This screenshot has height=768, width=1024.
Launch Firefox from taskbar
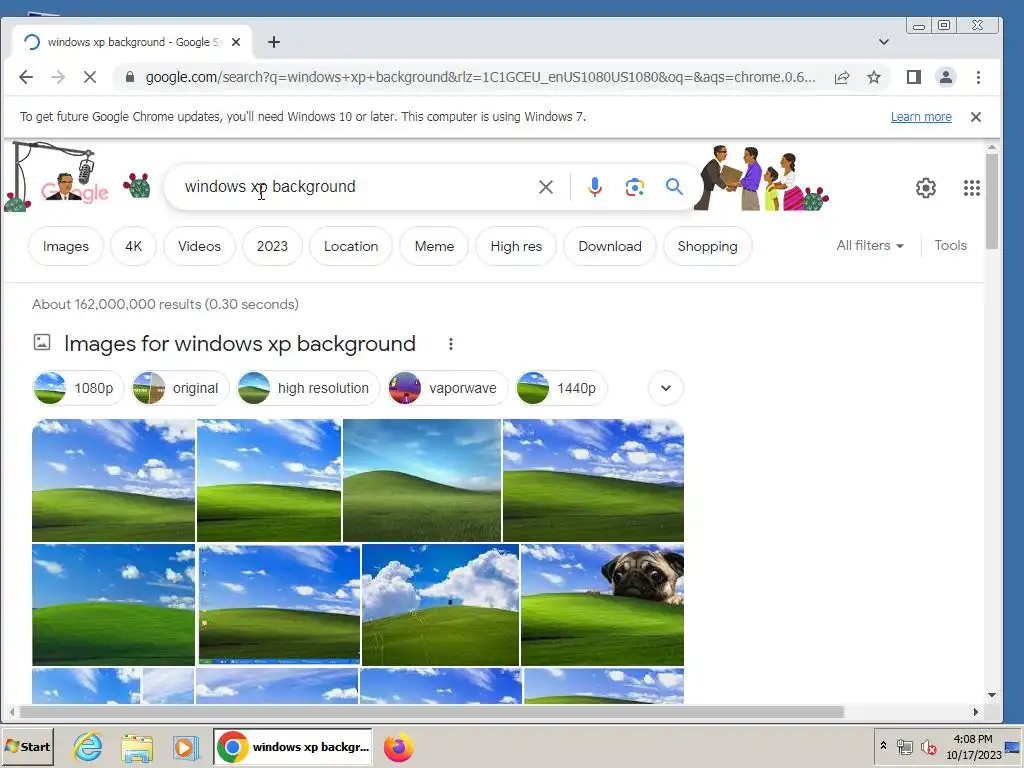pos(398,747)
